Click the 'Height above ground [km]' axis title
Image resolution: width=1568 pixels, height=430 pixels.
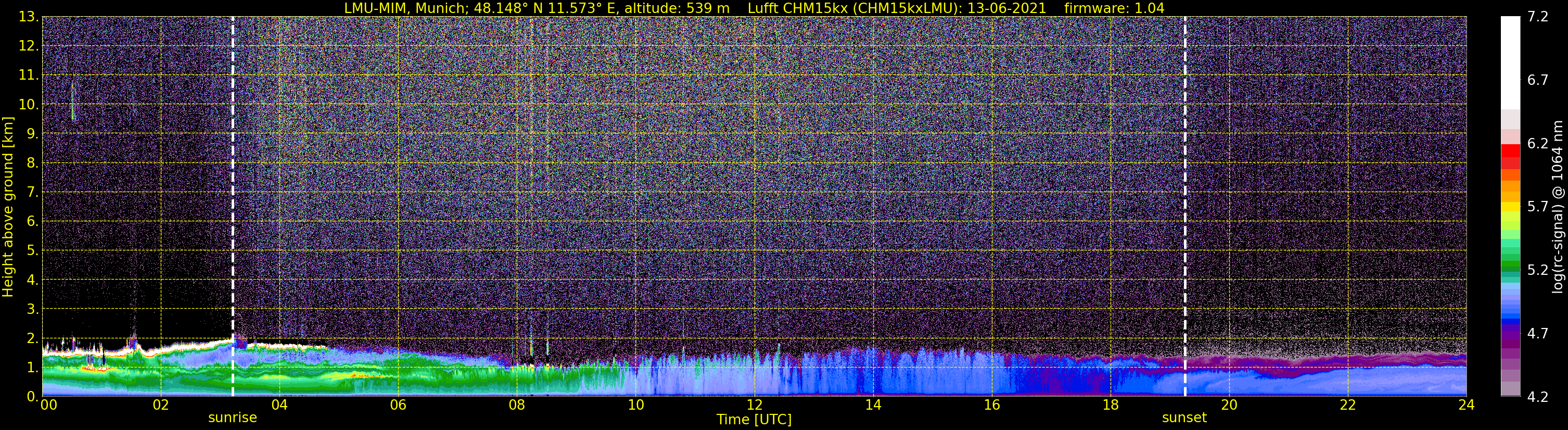pyautogui.click(x=8, y=207)
